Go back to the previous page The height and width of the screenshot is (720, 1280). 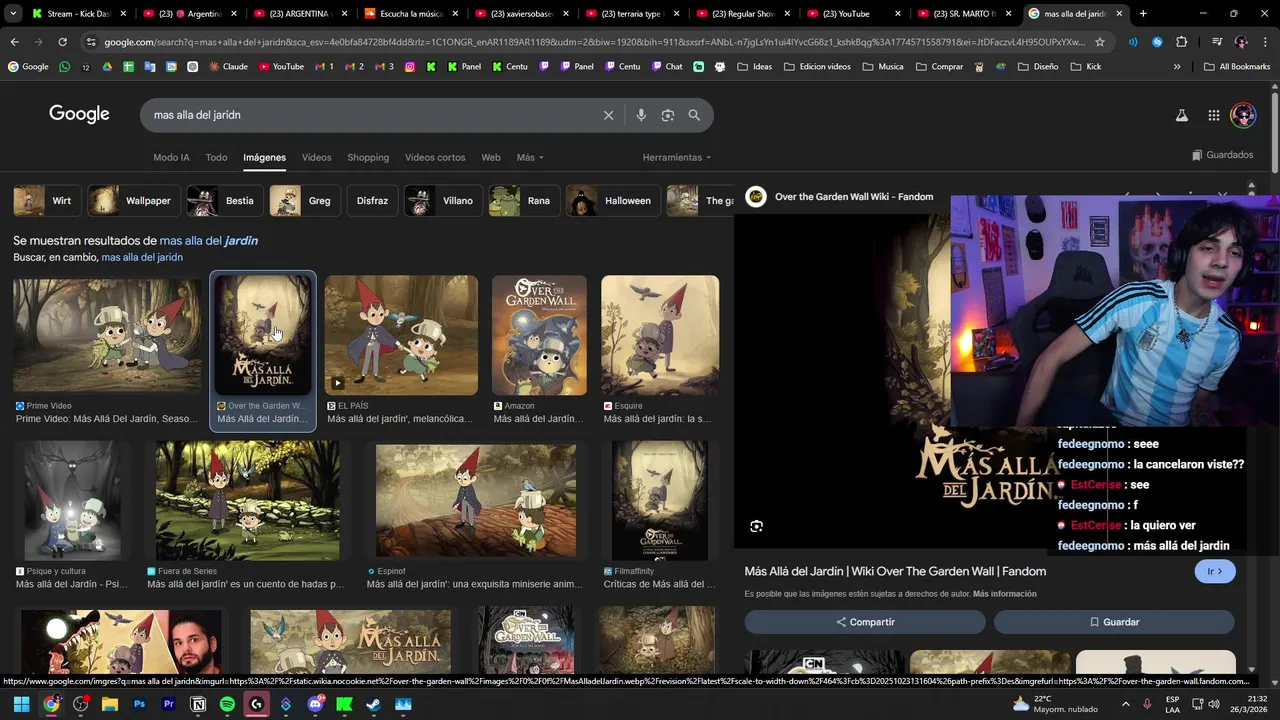(x=14, y=42)
